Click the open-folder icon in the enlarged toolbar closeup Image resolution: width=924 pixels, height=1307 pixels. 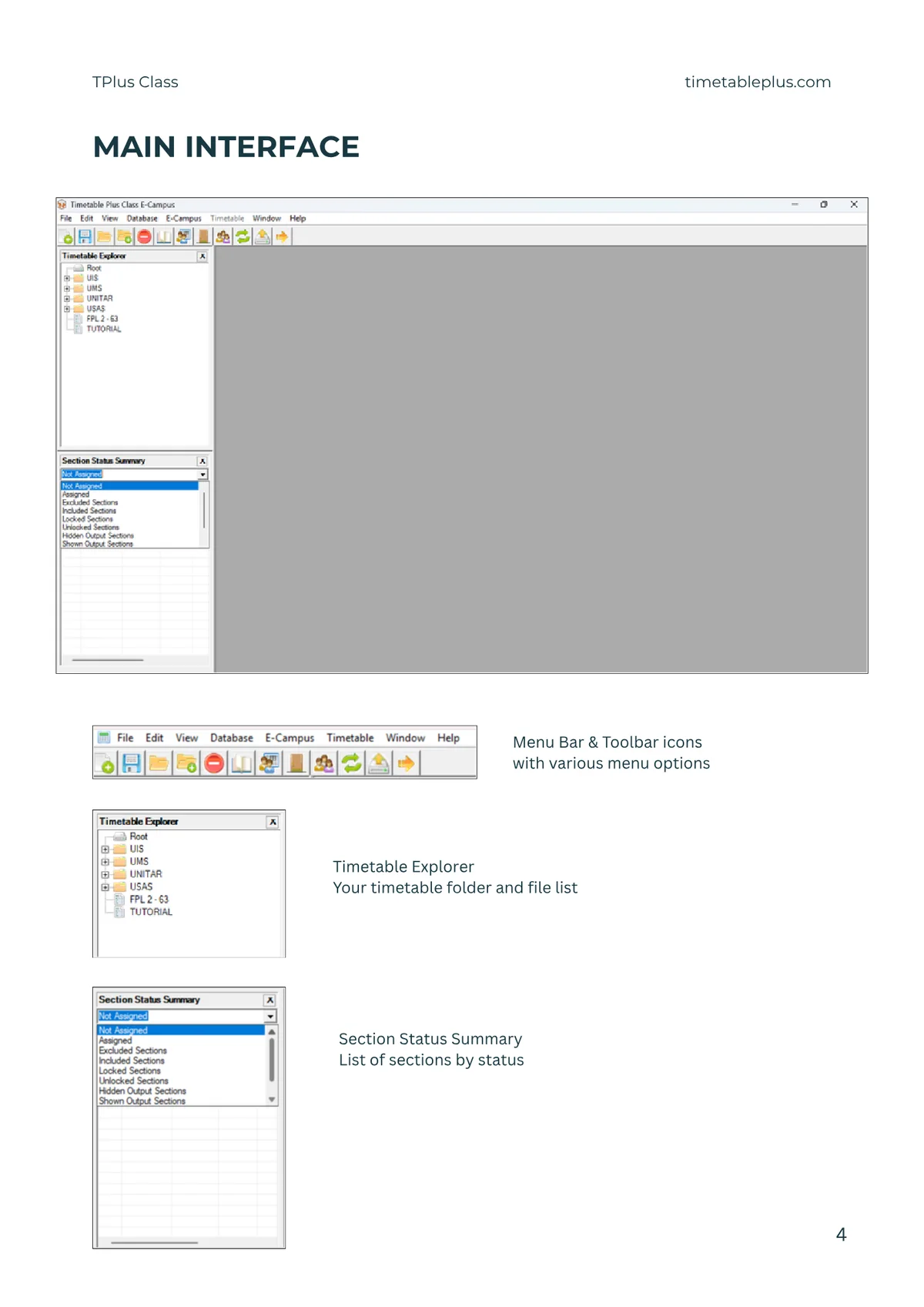159,763
